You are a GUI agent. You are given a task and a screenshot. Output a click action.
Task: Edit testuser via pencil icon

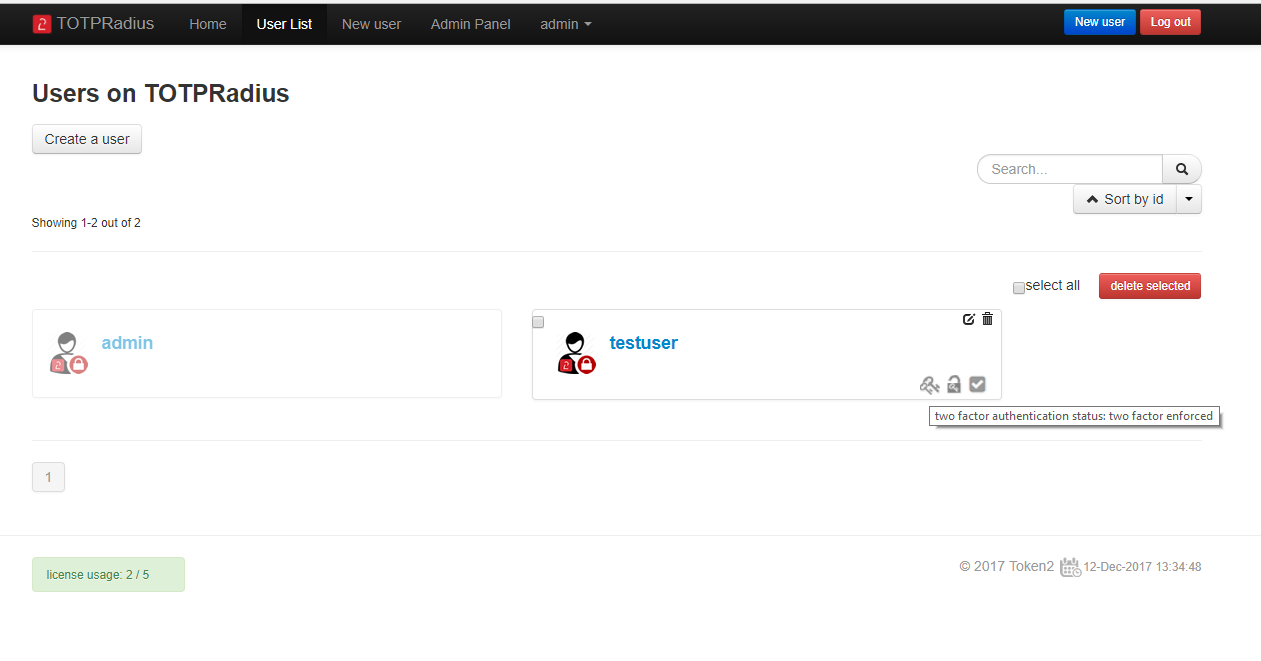[x=968, y=319]
